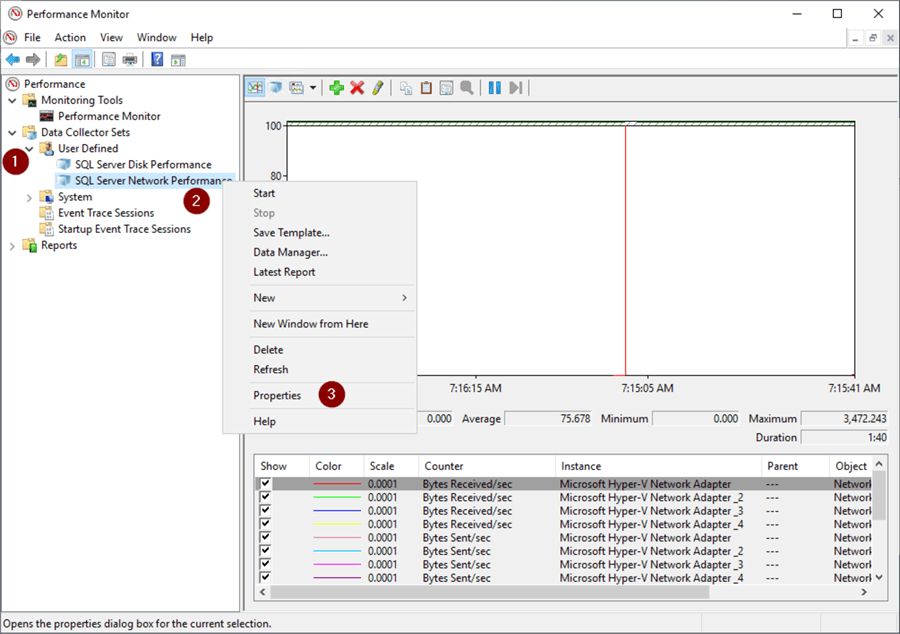Click Paste Counter List clipboard icon
This screenshot has height=634, width=900.
426,88
